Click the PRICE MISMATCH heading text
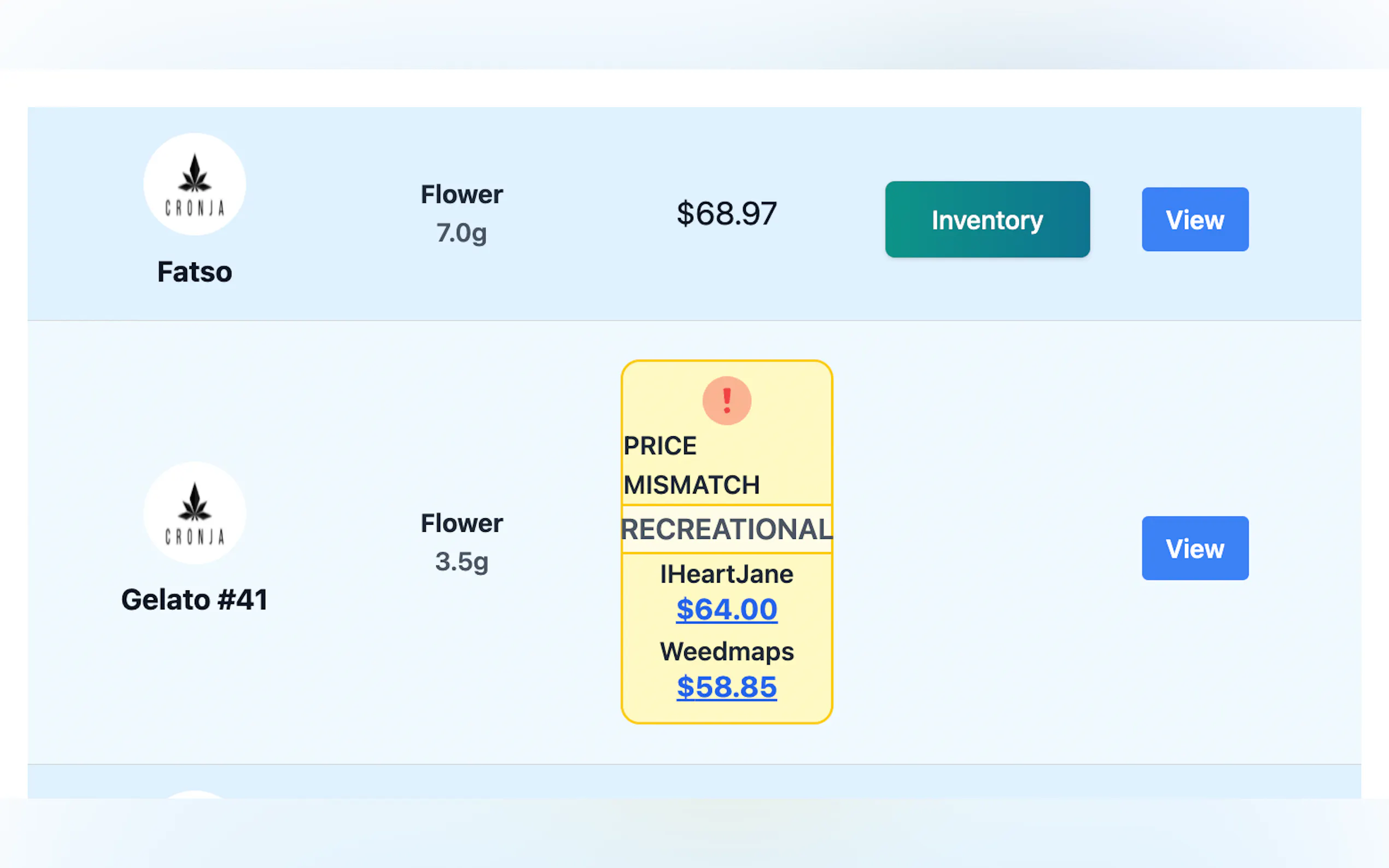The height and width of the screenshot is (868, 1389). pyautogui.click(x=691, y=465)
